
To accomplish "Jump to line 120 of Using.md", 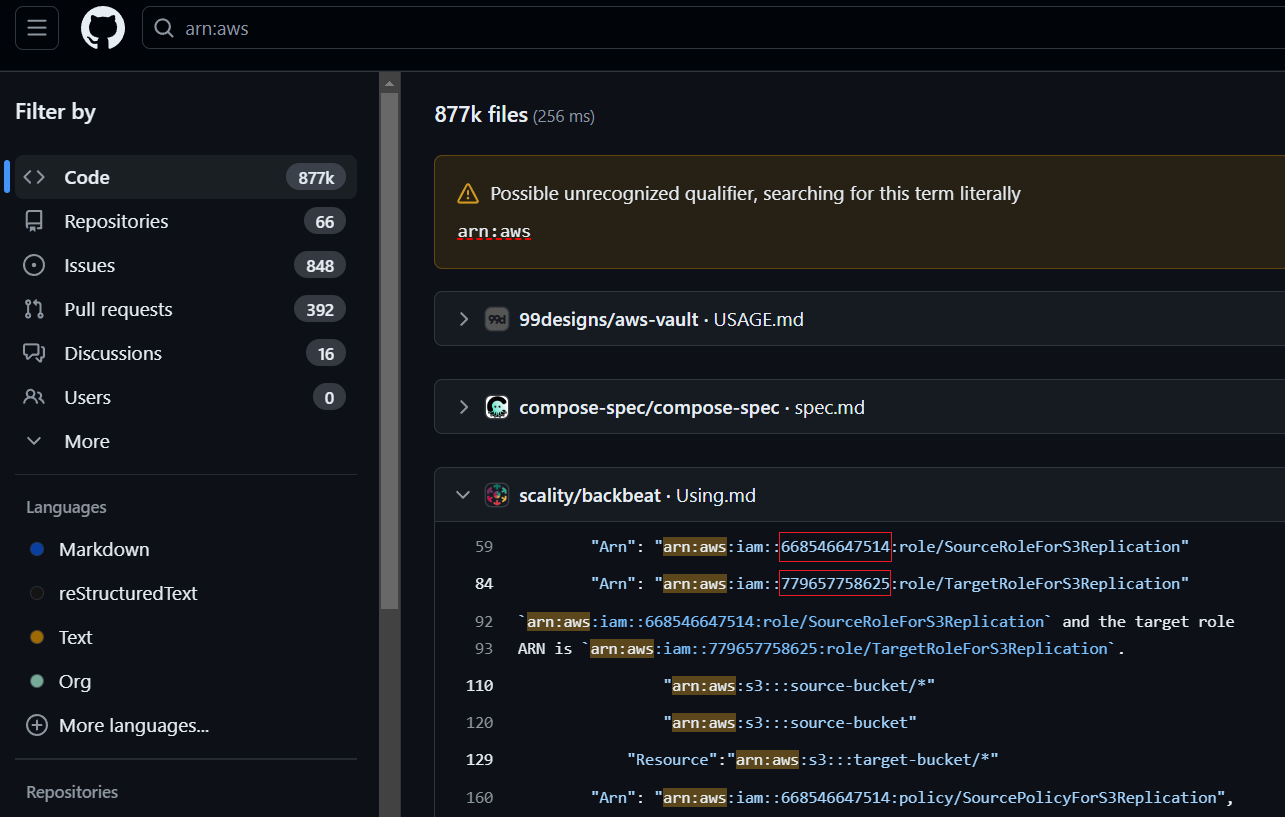I will click(480, 723).
